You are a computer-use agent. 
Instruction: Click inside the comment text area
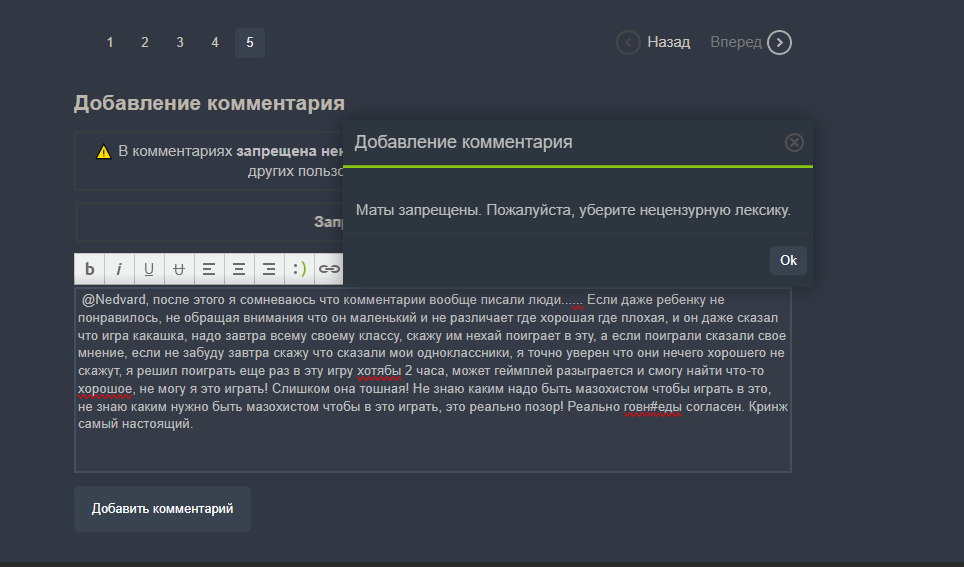tap(432, 450)
